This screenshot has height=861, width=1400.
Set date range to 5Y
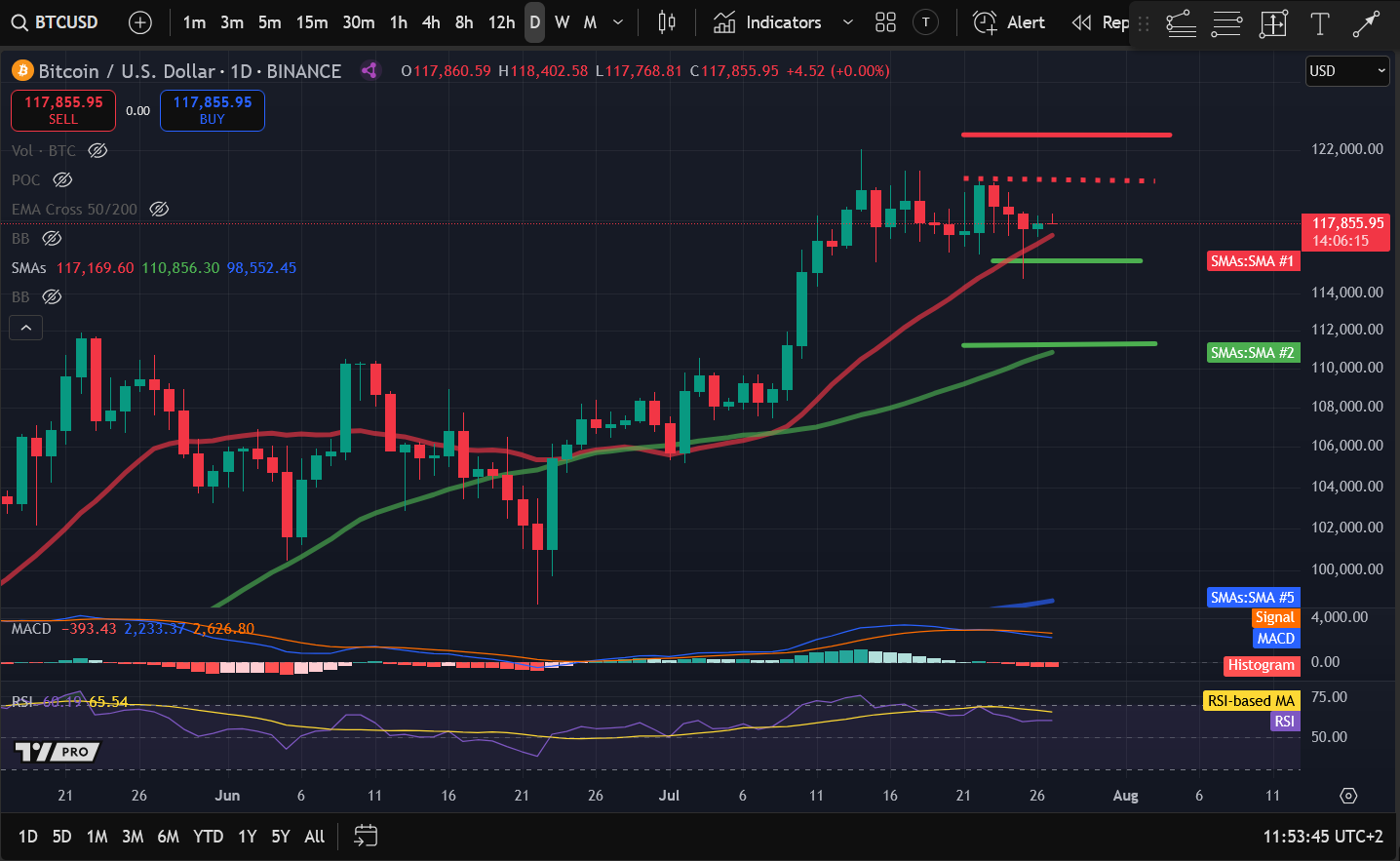pyautogui.click(x=281, y=836)
